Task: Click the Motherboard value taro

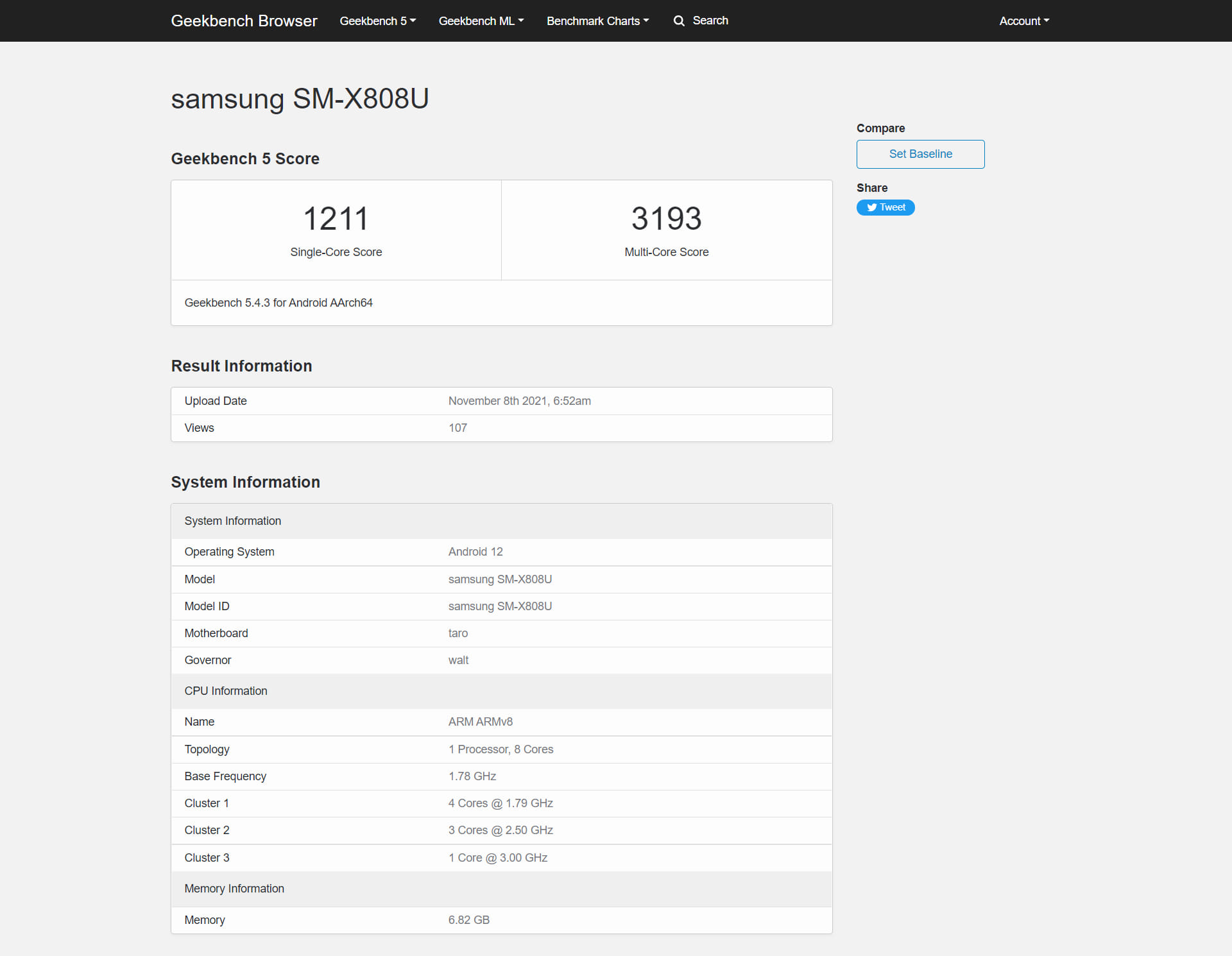Action: tap(458, 633)
